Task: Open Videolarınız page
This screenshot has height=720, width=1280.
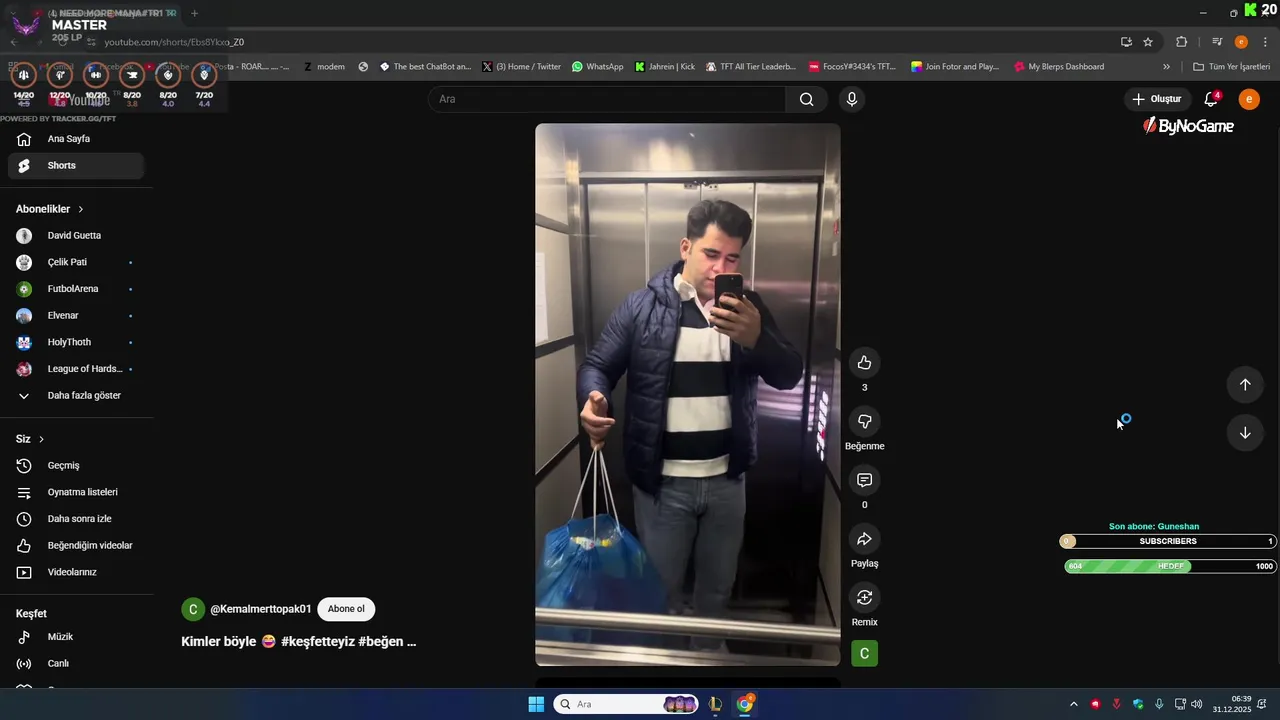Action: coord(76,572)
